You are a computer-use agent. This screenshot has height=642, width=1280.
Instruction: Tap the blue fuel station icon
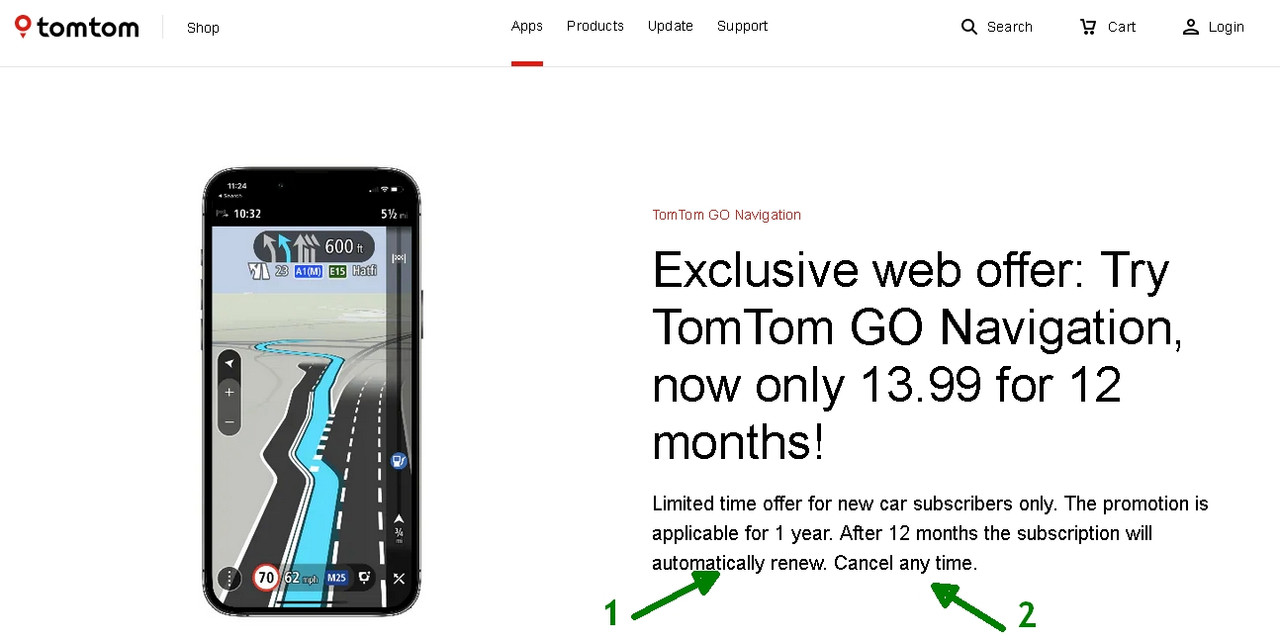click(398, 461)
